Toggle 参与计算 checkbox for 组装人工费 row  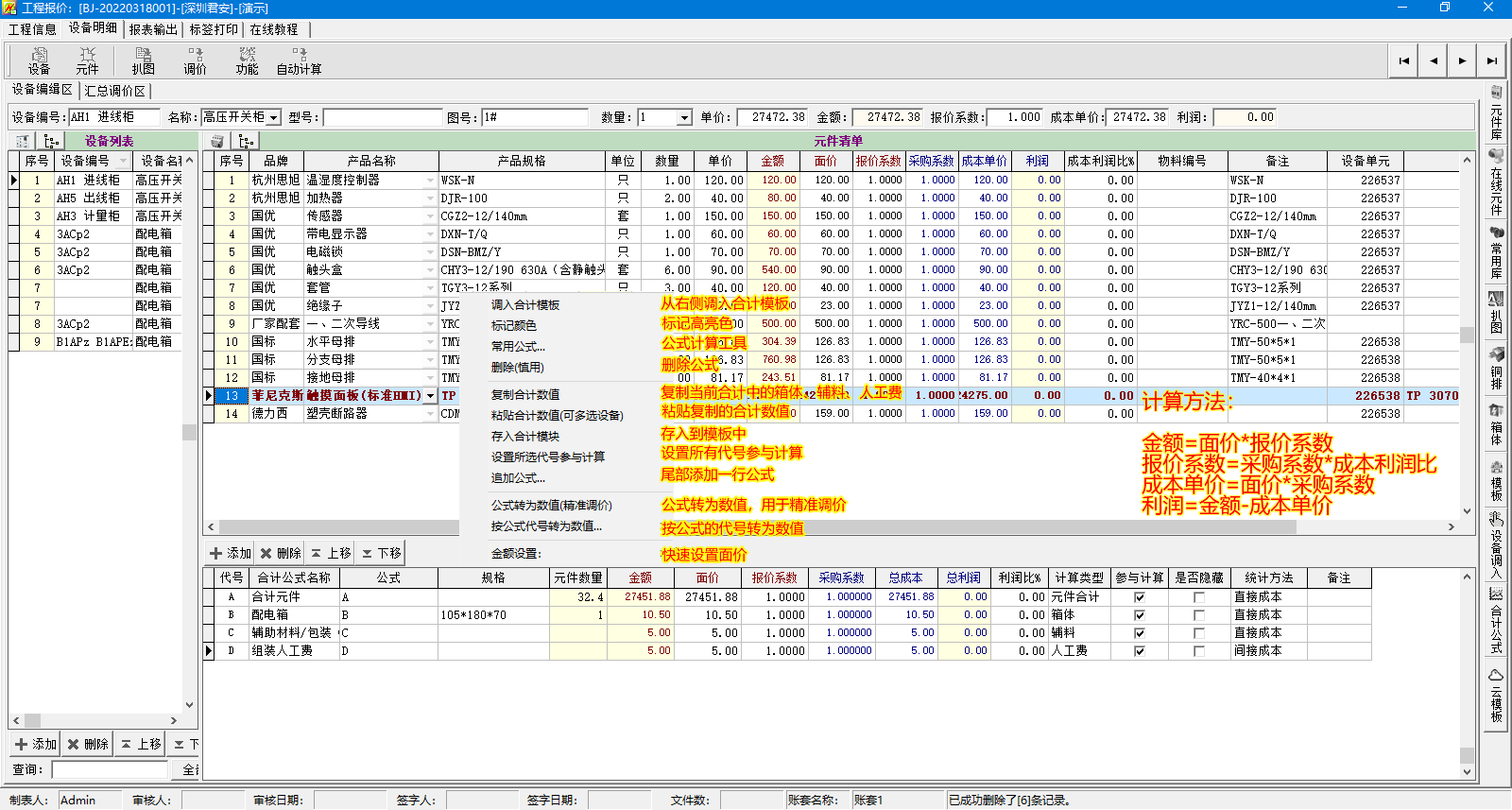point(1140,651)
